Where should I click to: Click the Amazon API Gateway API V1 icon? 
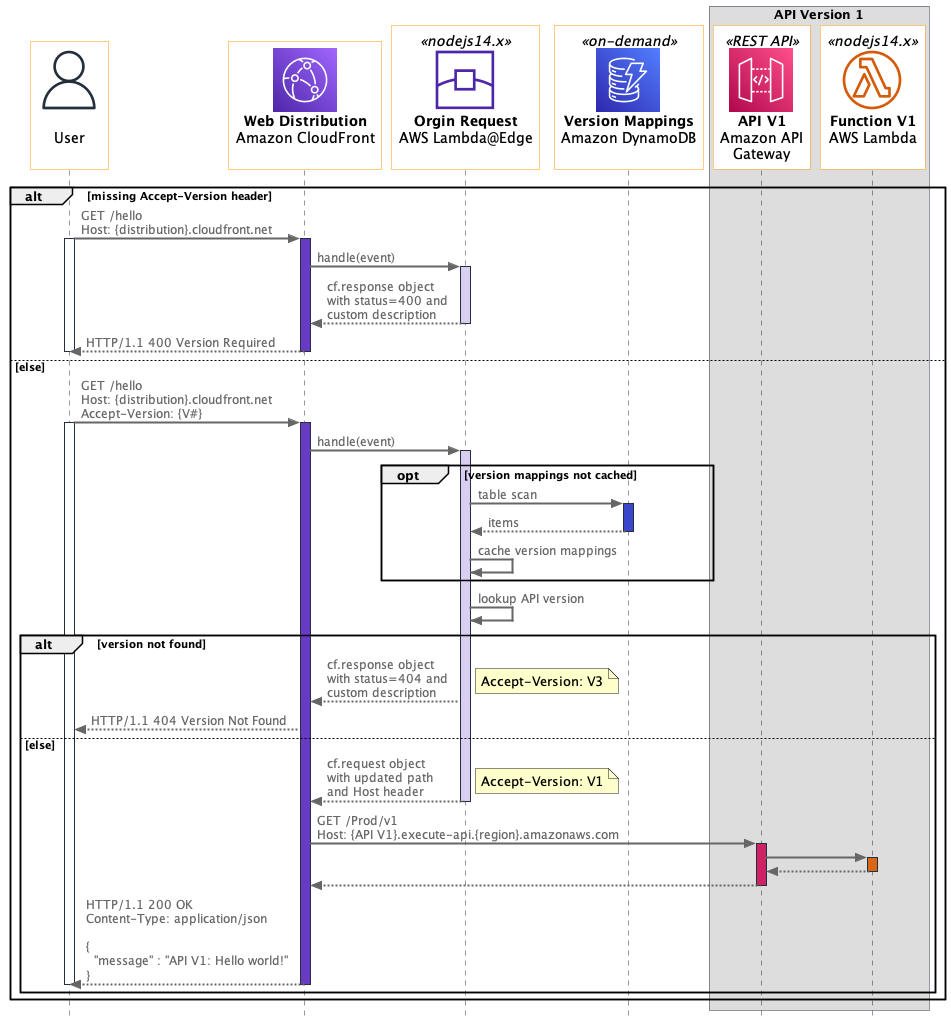coord(762,80)
